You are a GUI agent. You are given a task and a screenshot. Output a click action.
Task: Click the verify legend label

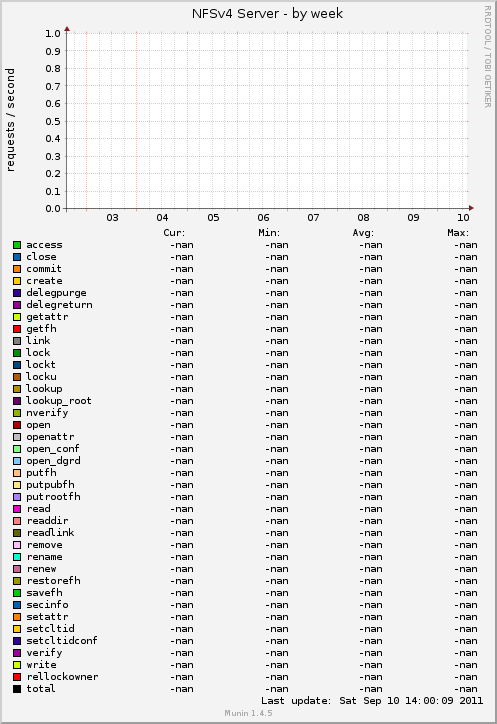tap(44, 653)
